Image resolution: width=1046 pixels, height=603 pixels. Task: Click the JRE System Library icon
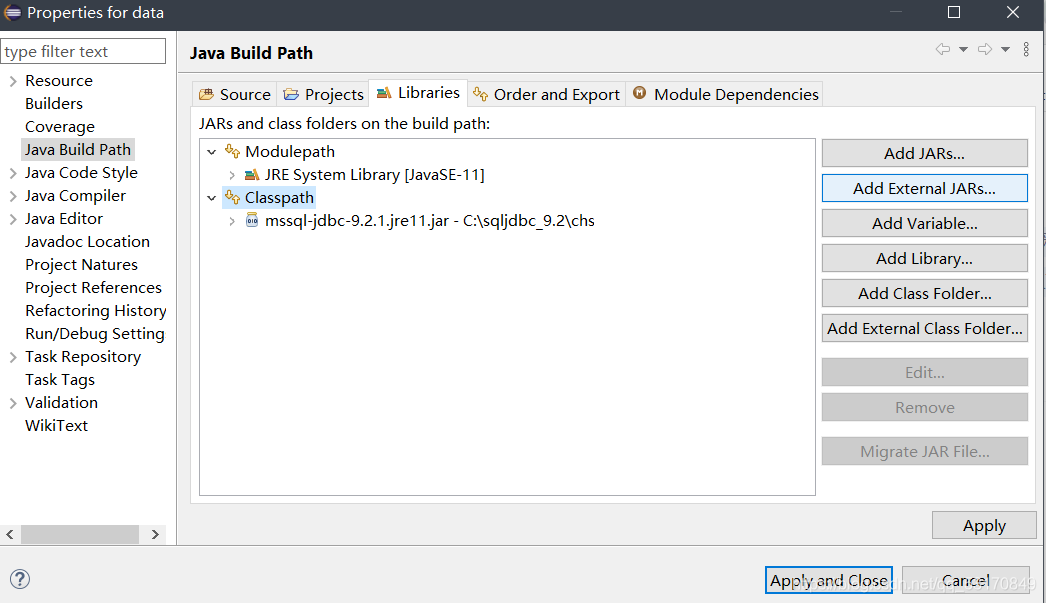coord(251,175)
